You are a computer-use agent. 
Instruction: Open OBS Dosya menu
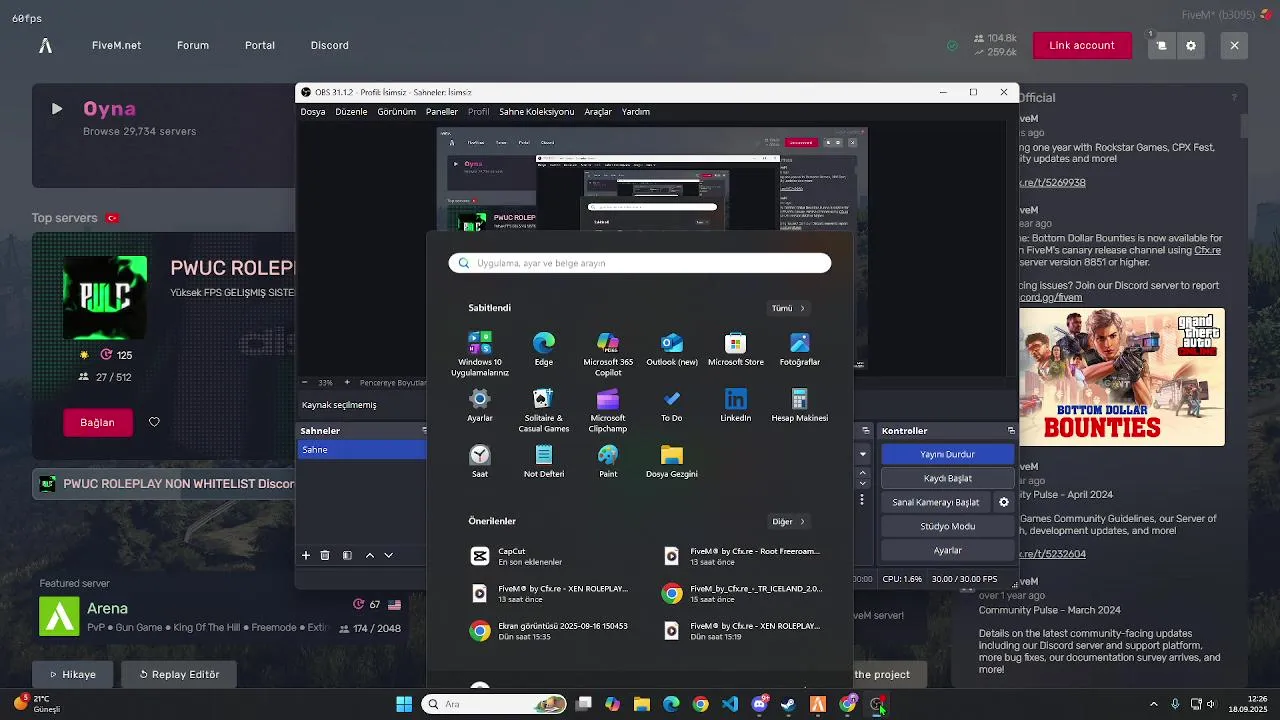(x=313, y=112)
